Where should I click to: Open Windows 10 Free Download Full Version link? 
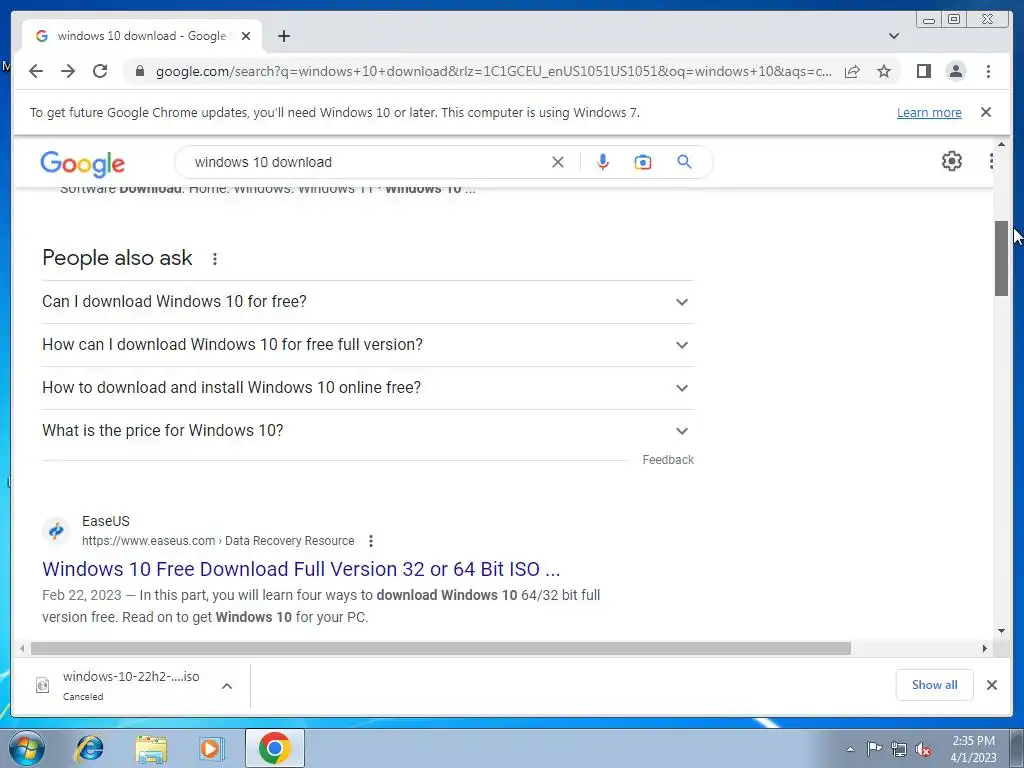[301, 569]
